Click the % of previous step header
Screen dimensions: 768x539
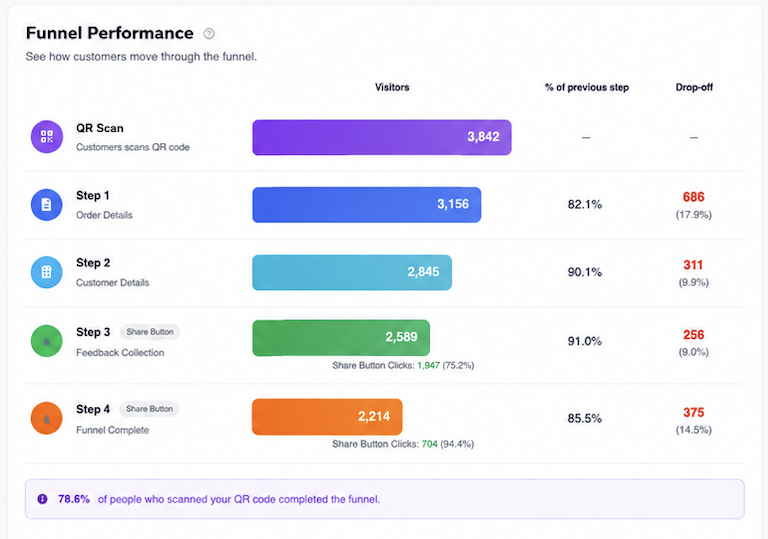587,87
